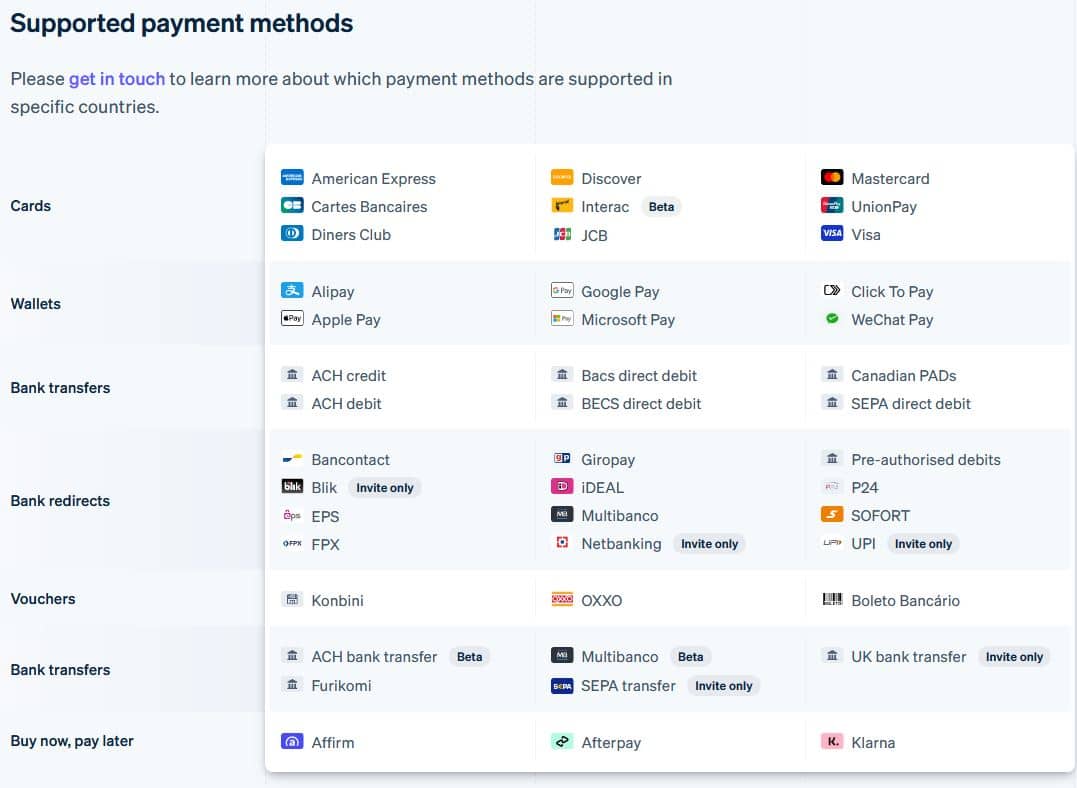
Task: Select the SOFORT icon
Action: click(832, 515)
